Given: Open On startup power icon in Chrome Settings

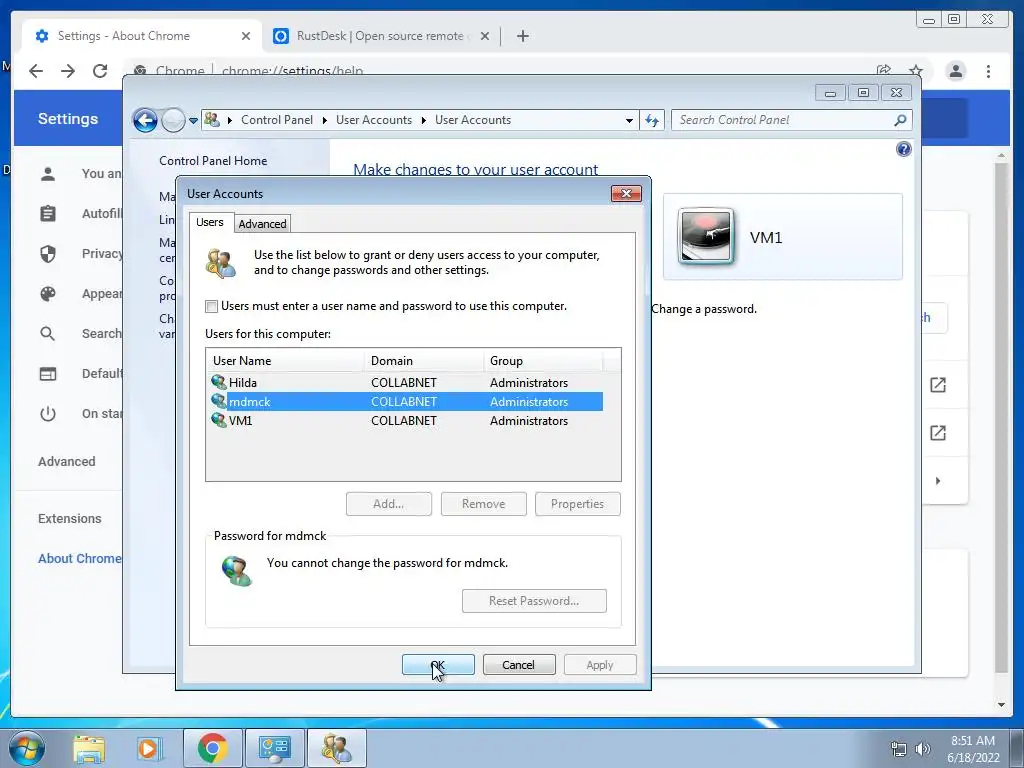Looking at the screenshot, I should tap(48, 413).
